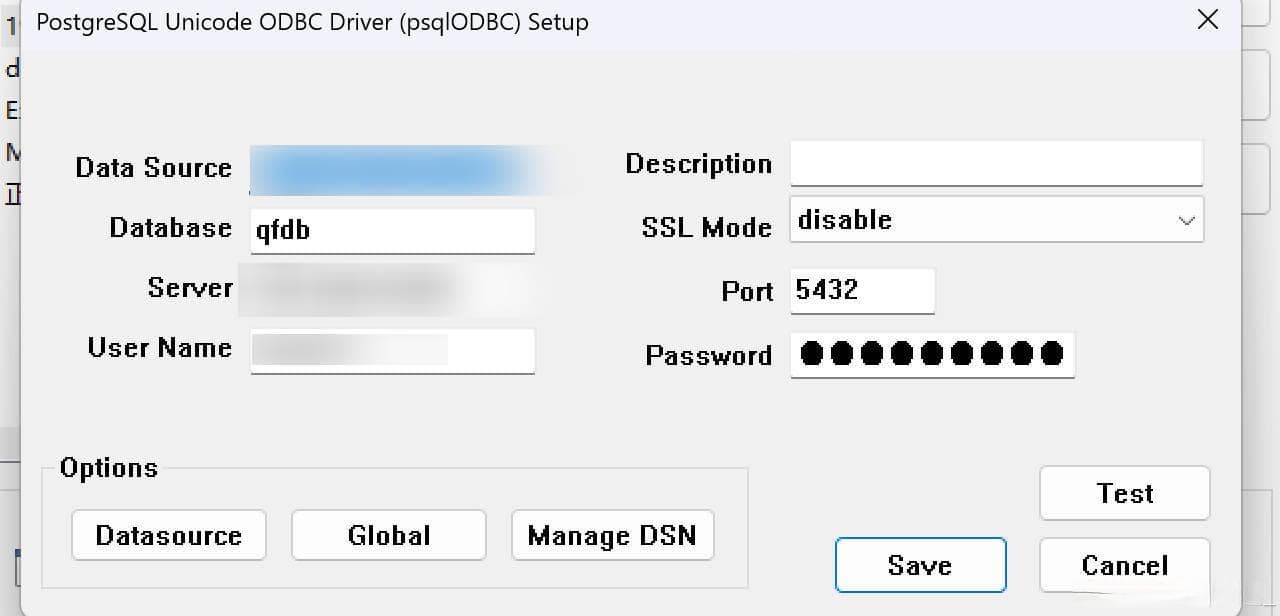
Task: Click the Data Source name field
Action: click(x=392, y=170)
